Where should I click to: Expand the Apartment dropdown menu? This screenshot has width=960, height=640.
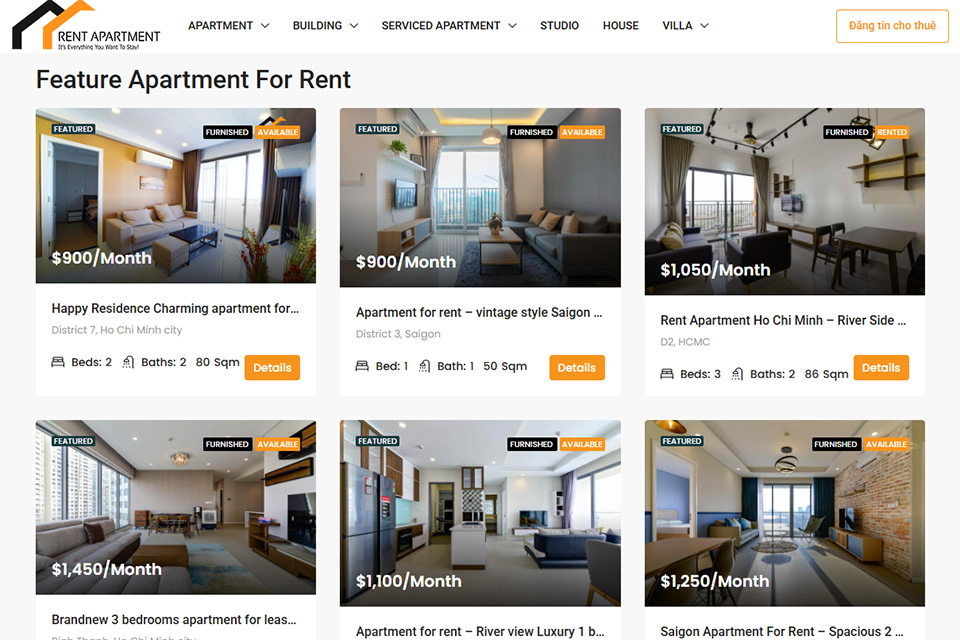[x=228, y=26]
